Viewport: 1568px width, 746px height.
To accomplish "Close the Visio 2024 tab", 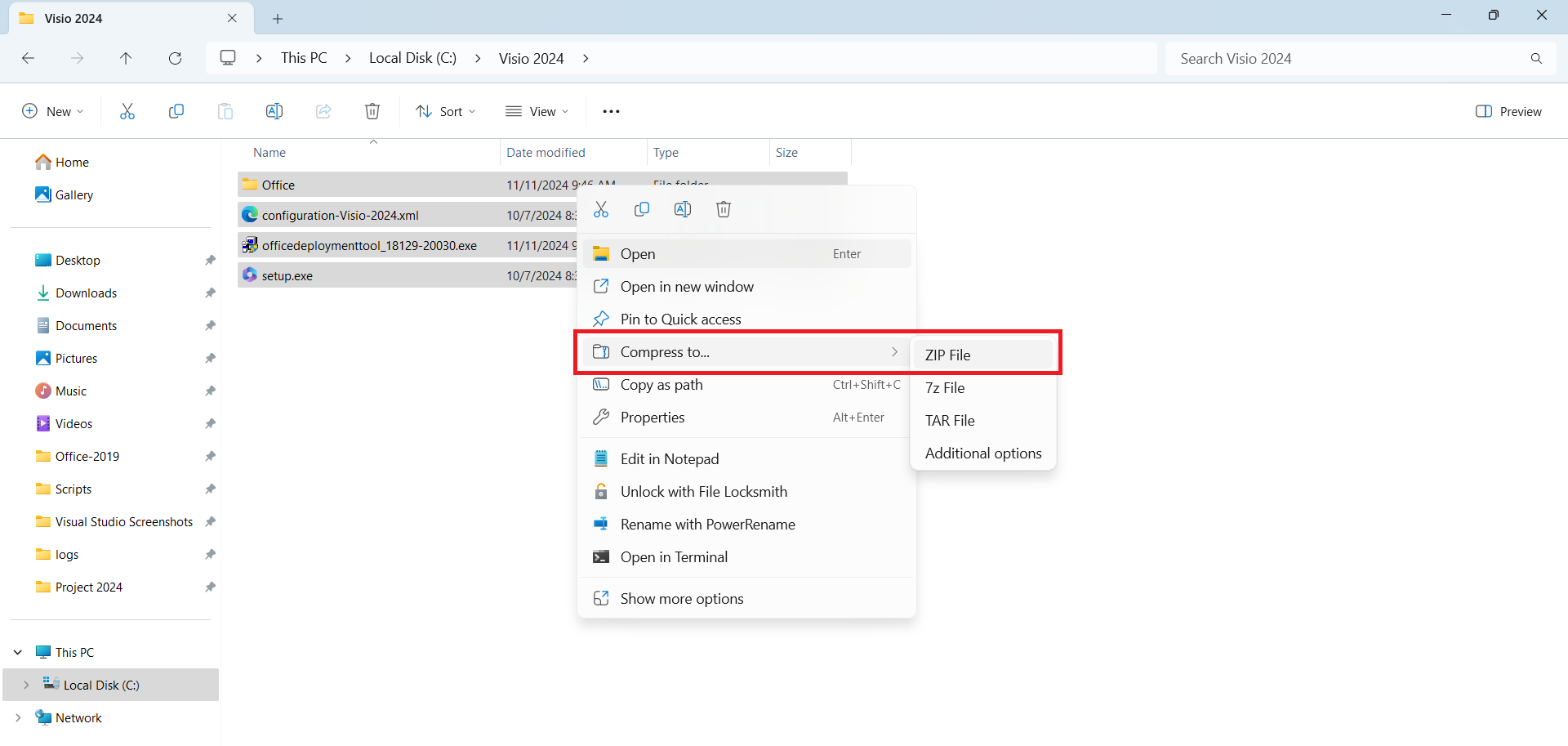I will tap(232, 18).
